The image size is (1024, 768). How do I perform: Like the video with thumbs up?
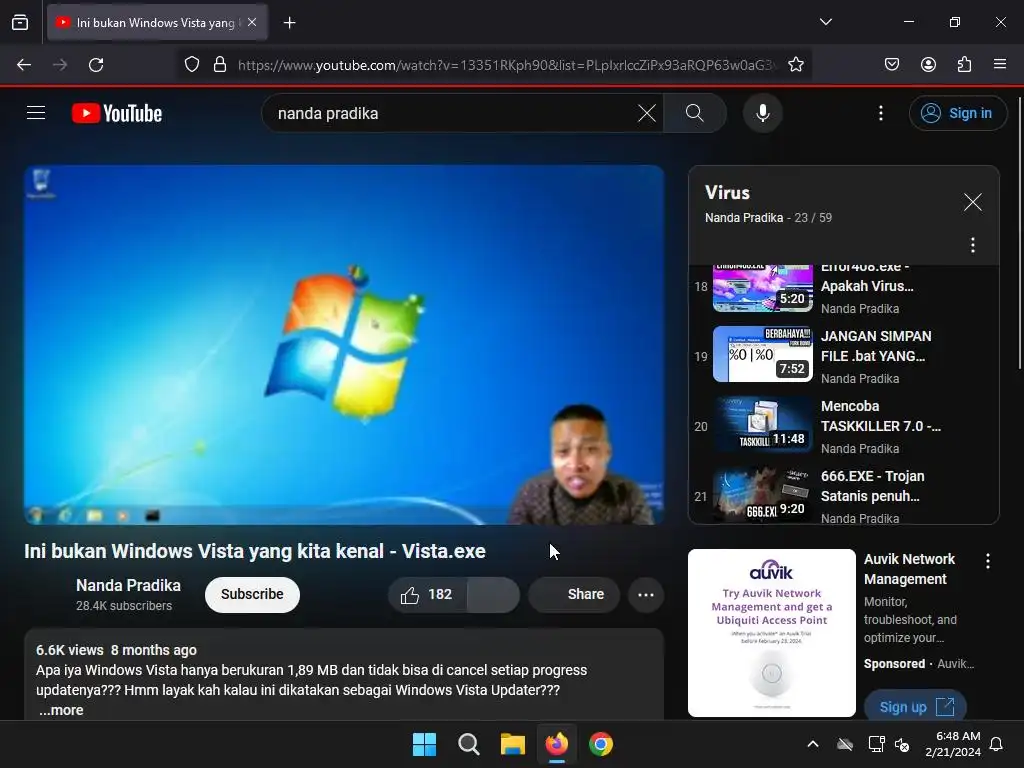428,594
